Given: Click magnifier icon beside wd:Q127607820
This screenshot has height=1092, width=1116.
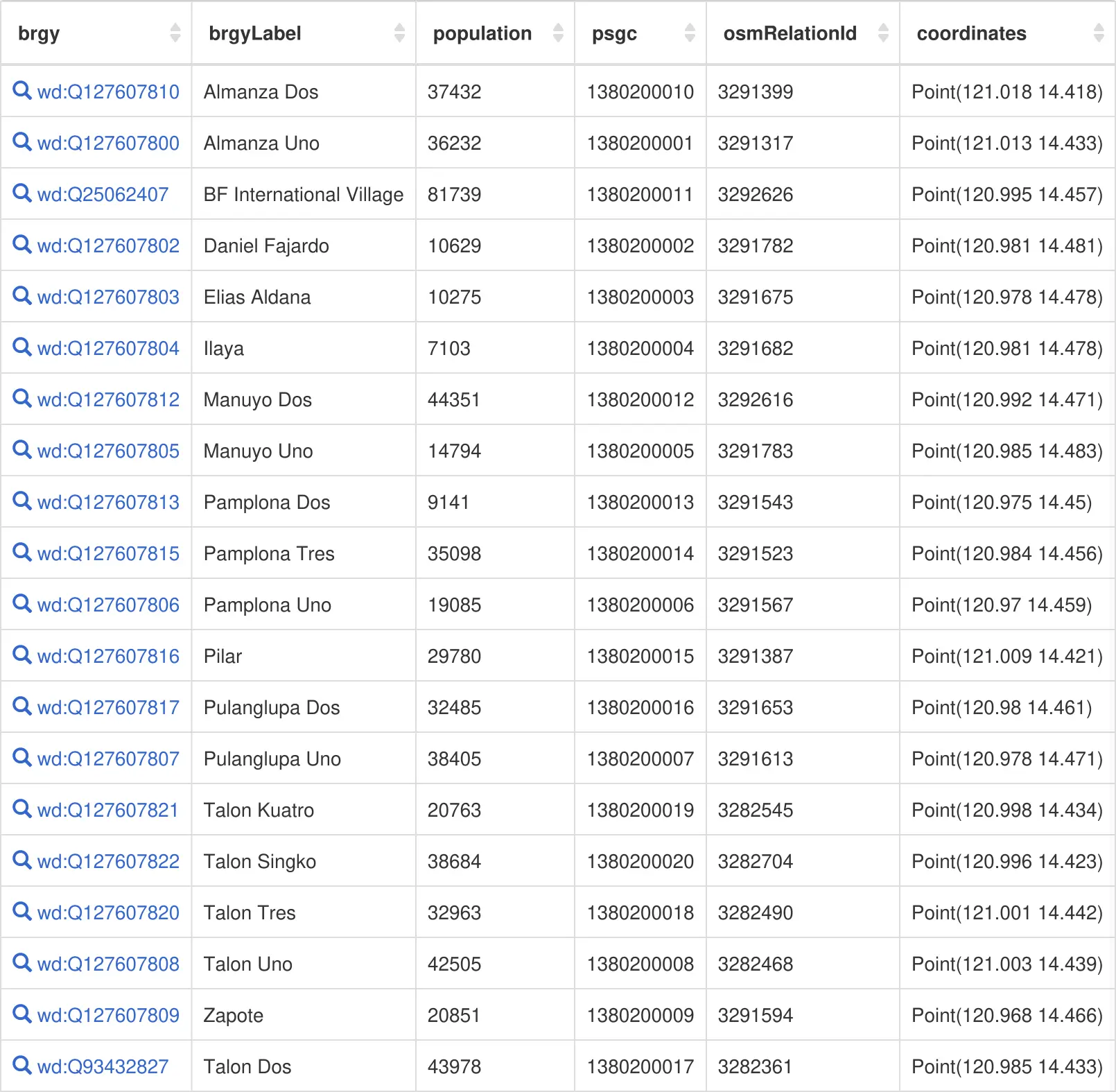Looking at the screenshot, I should [x=22, y=911].
